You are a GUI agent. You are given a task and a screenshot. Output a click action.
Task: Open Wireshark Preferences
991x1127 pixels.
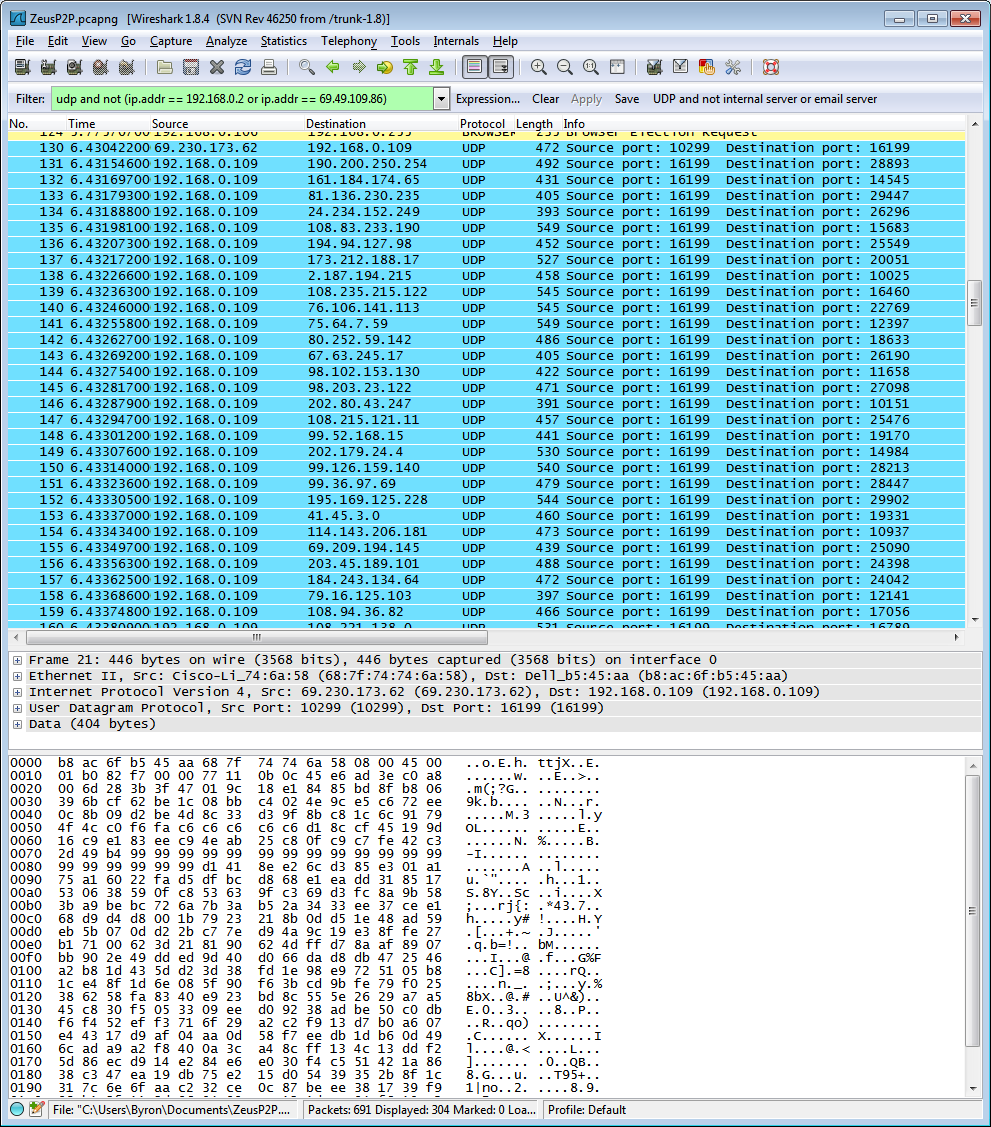(x=735, y=67)
